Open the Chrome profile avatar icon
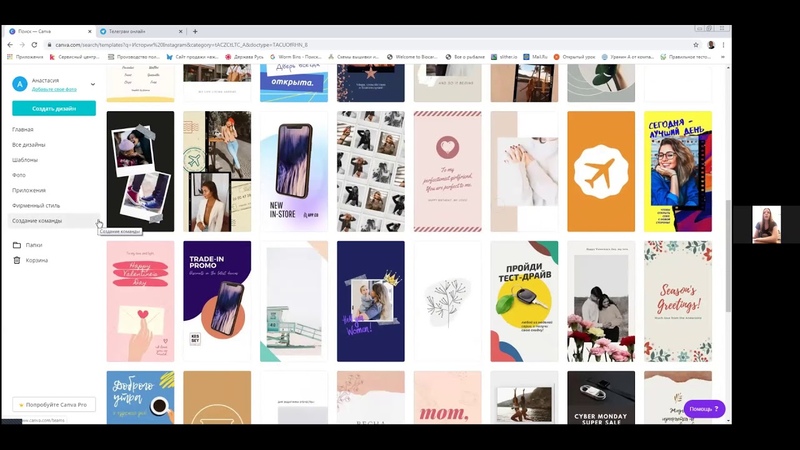800x450 pixels. (711, 45)
